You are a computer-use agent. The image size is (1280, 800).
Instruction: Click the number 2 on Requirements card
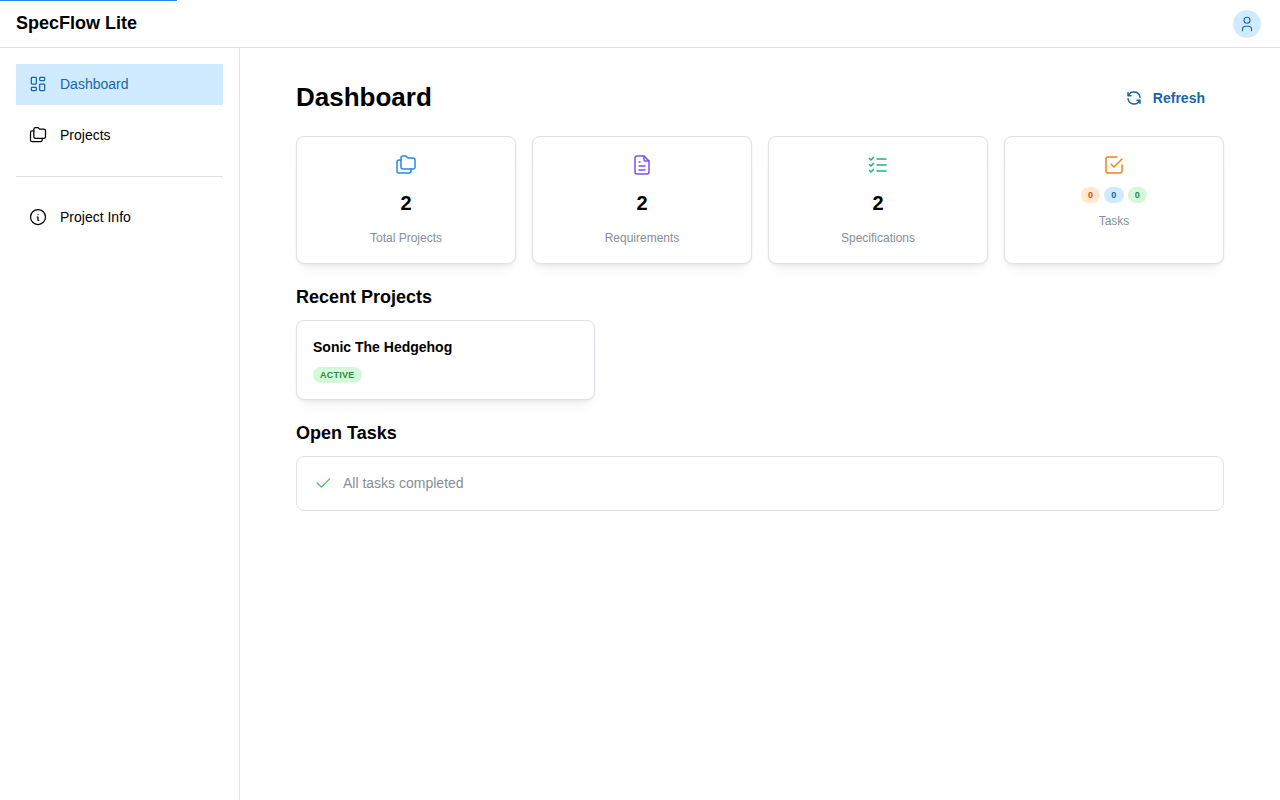(x=642, y=203)
